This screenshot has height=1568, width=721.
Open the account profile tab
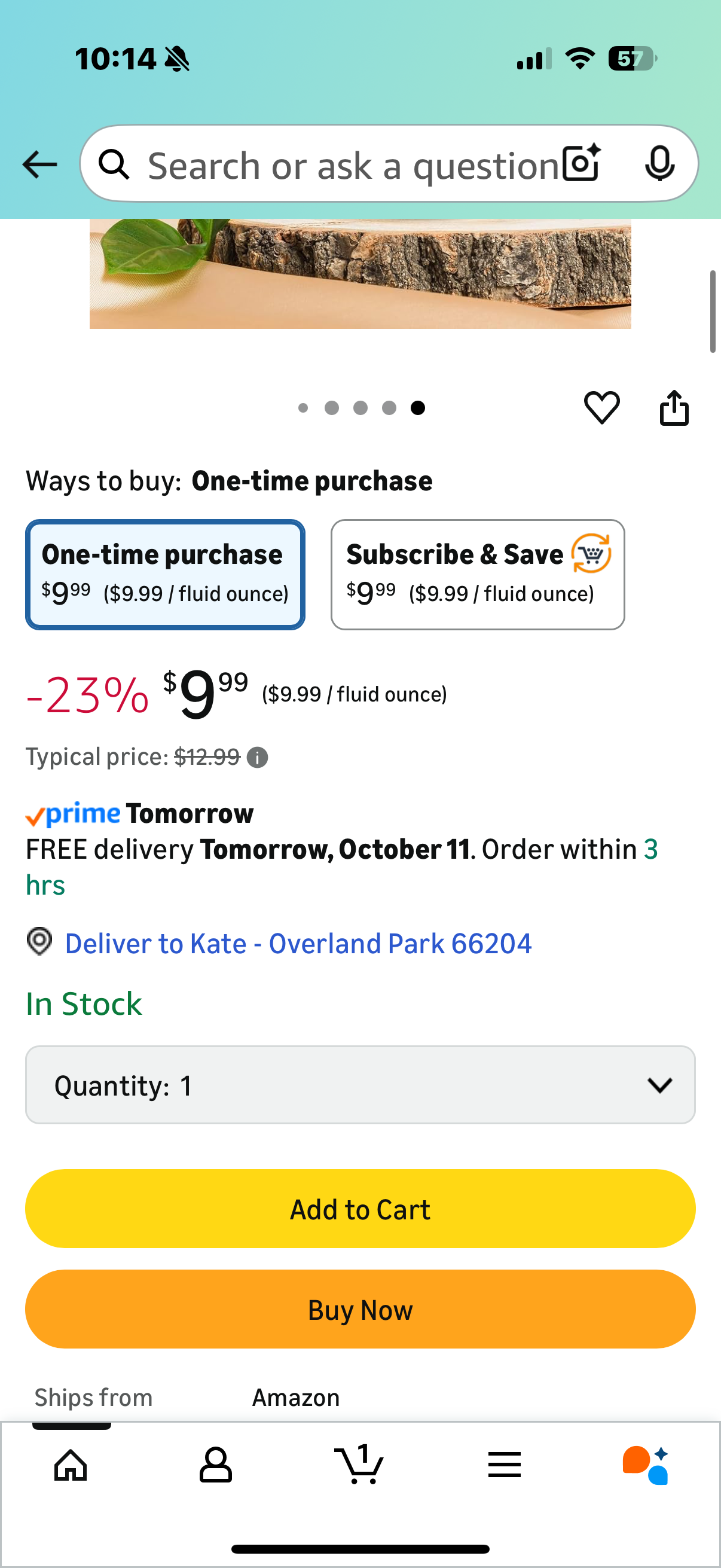point(215,1464)
